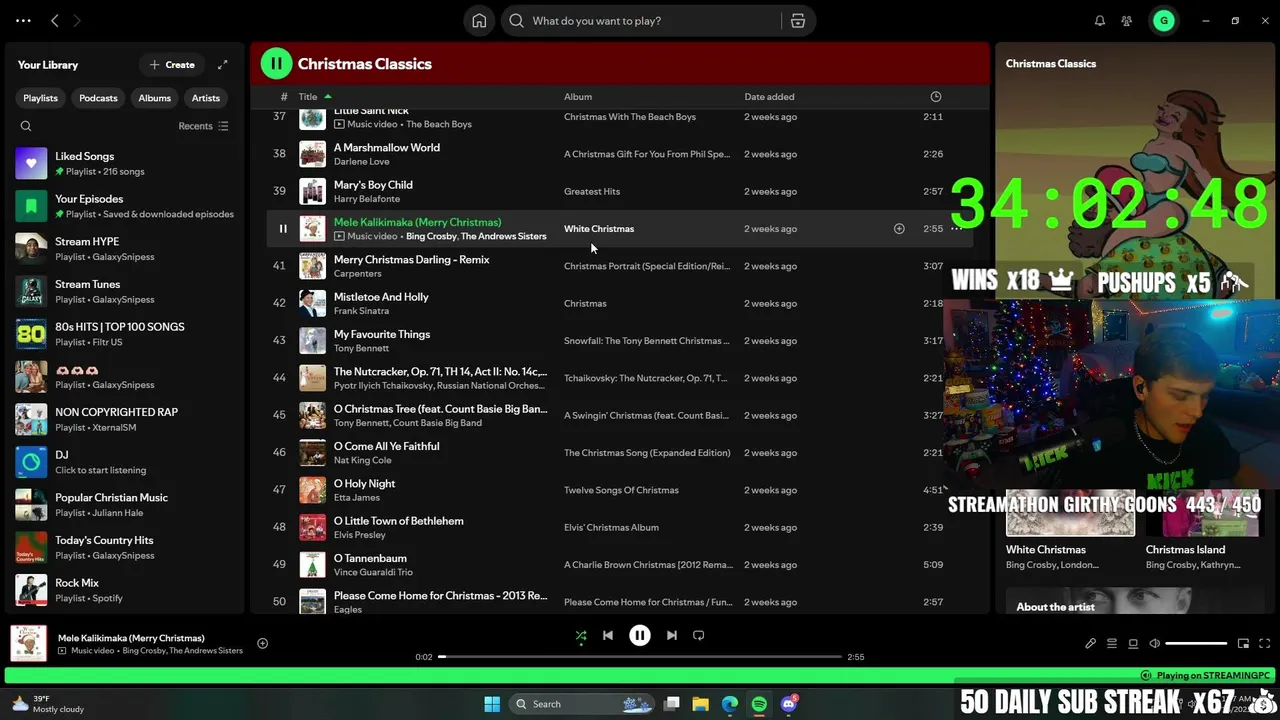Screen dimensions: 1280x720
Task: Sort tracks by the Title column
Action: coord(308,97)
